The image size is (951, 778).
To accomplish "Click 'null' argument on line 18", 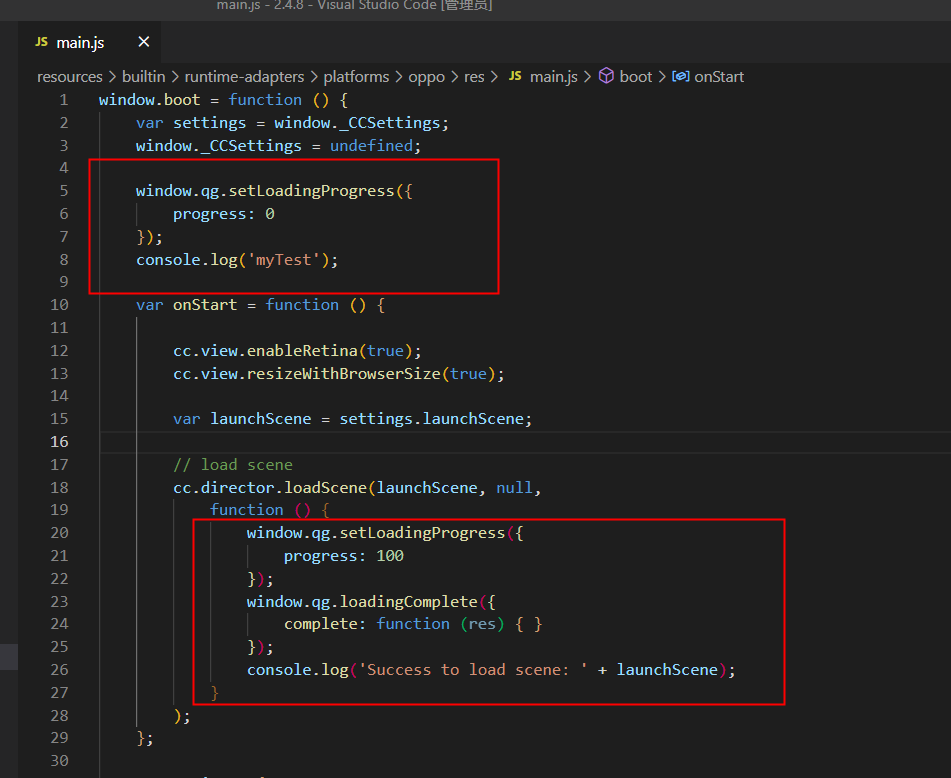I will pyautogui.click(x=514, y=488).
